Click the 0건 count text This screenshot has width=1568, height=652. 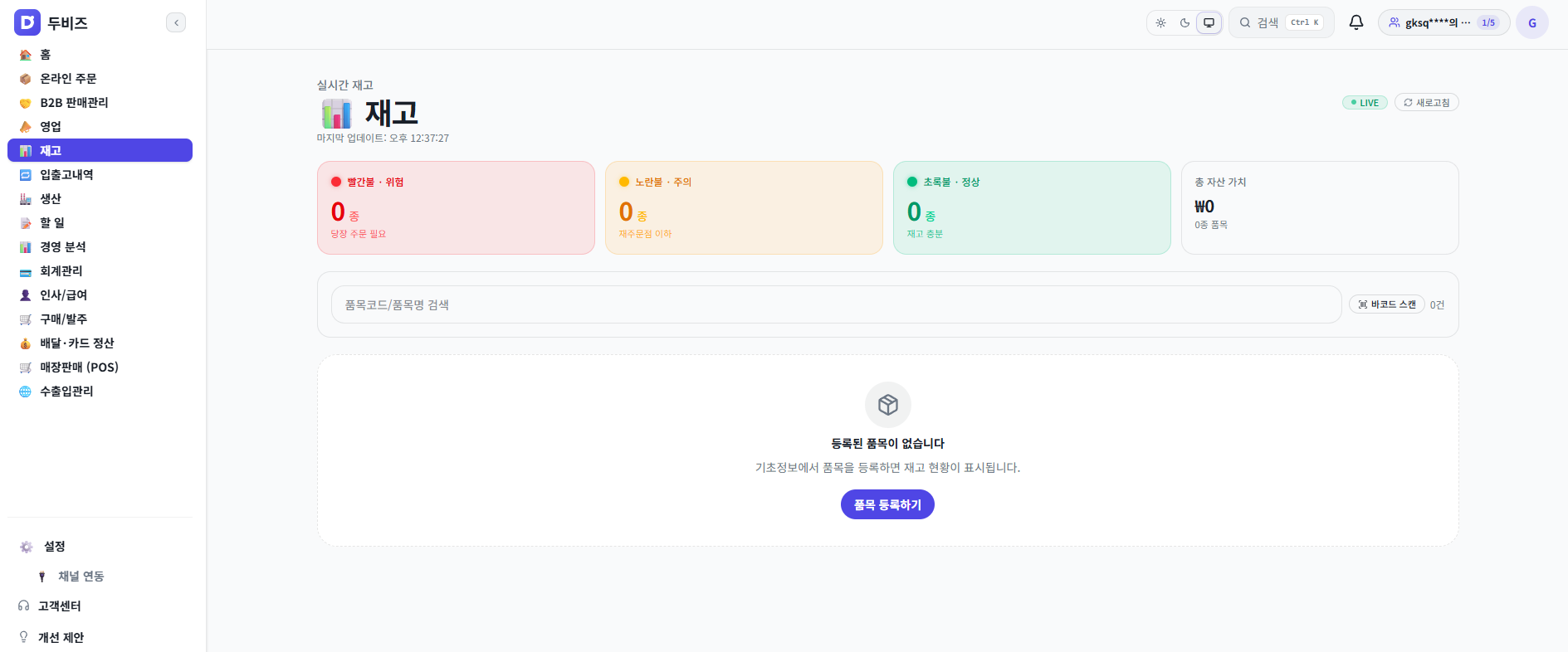pyautogui.click(x=1437, y=305)
